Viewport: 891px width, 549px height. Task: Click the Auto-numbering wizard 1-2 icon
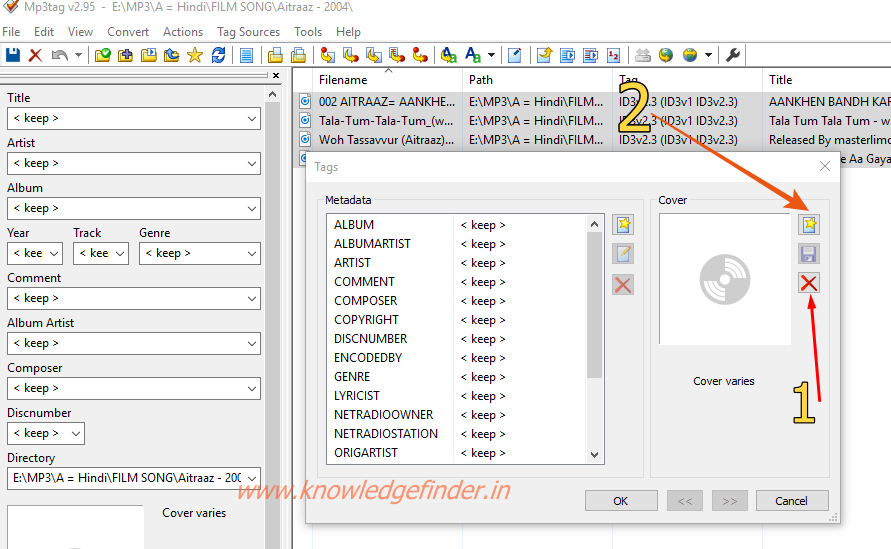click(613, 55)
